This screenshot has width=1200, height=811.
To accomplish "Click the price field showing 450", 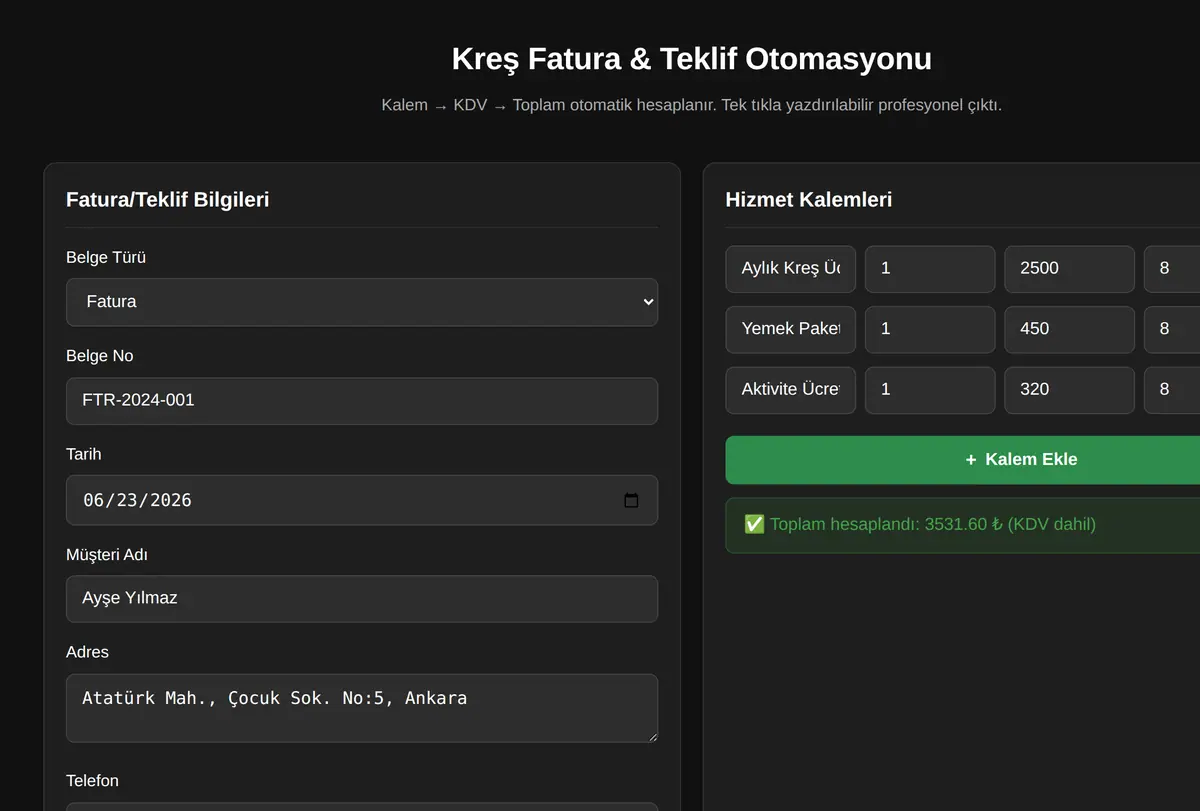I will coord(1070,330).
